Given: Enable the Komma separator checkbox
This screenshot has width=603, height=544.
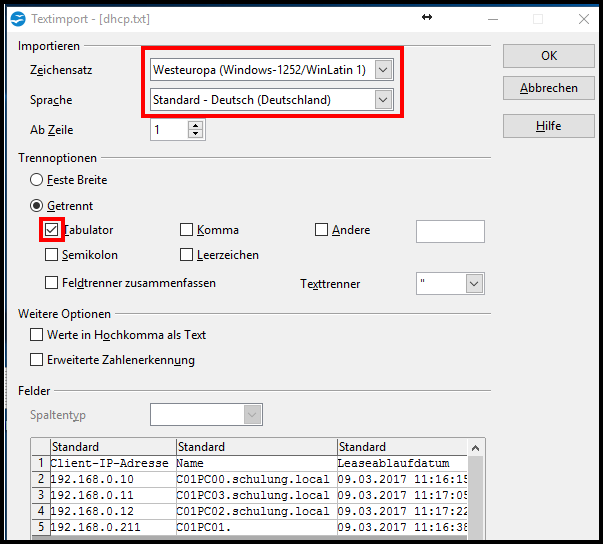Looking at the screenshot, I should tap(186, 230).
